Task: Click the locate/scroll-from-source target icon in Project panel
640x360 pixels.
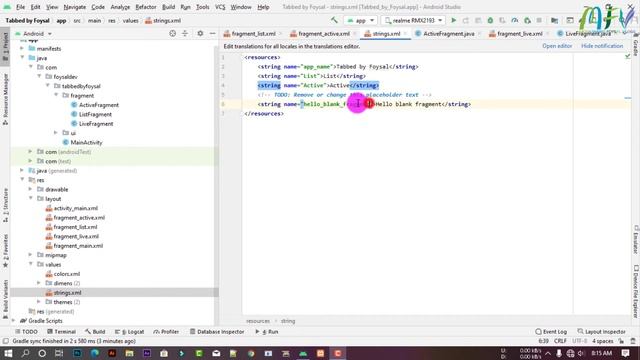Action: 173,33
